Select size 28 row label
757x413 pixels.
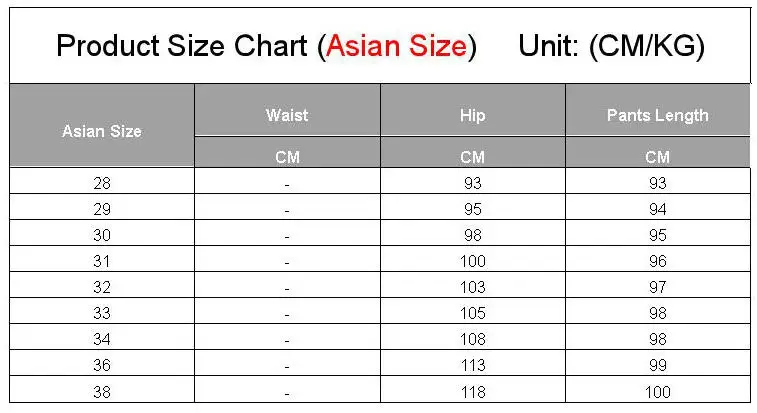pos(102,183)
